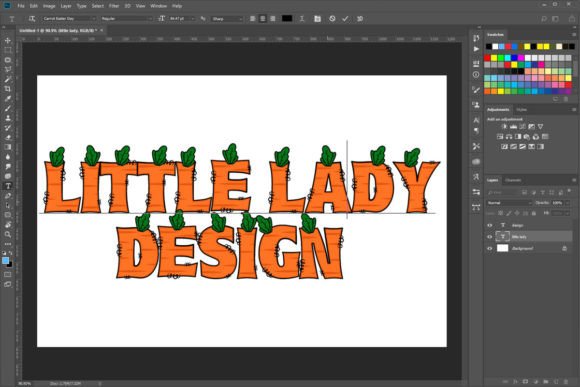Viewport: 580px width, 387px height.
Task: Select the Hand tool
Action: click(8, 224)
